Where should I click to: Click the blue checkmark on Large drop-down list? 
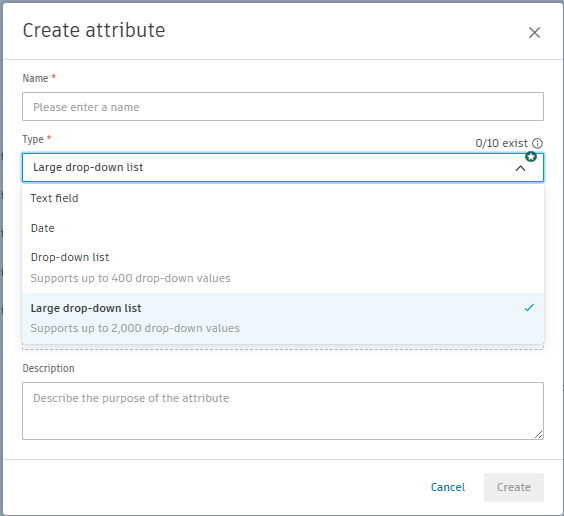click(529, 308)
